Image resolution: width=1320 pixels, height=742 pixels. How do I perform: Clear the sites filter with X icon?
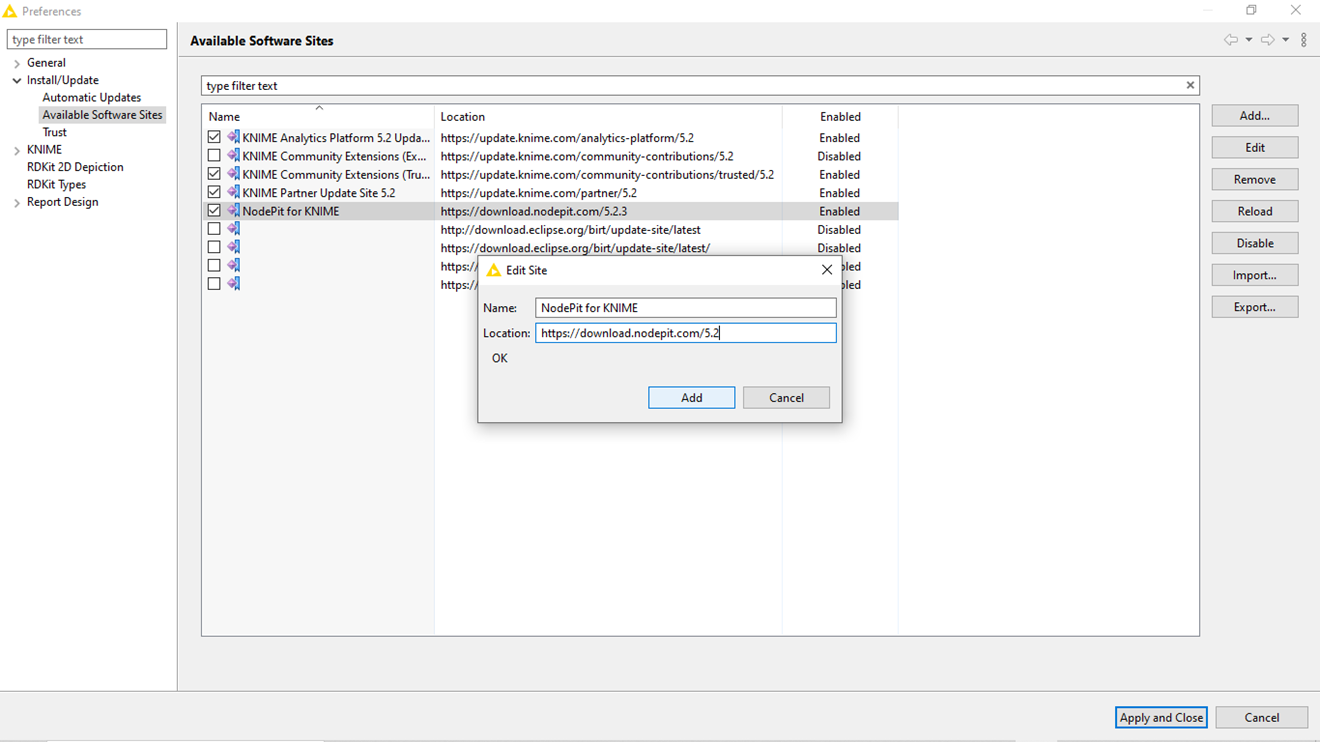[x=1190, y=85]
